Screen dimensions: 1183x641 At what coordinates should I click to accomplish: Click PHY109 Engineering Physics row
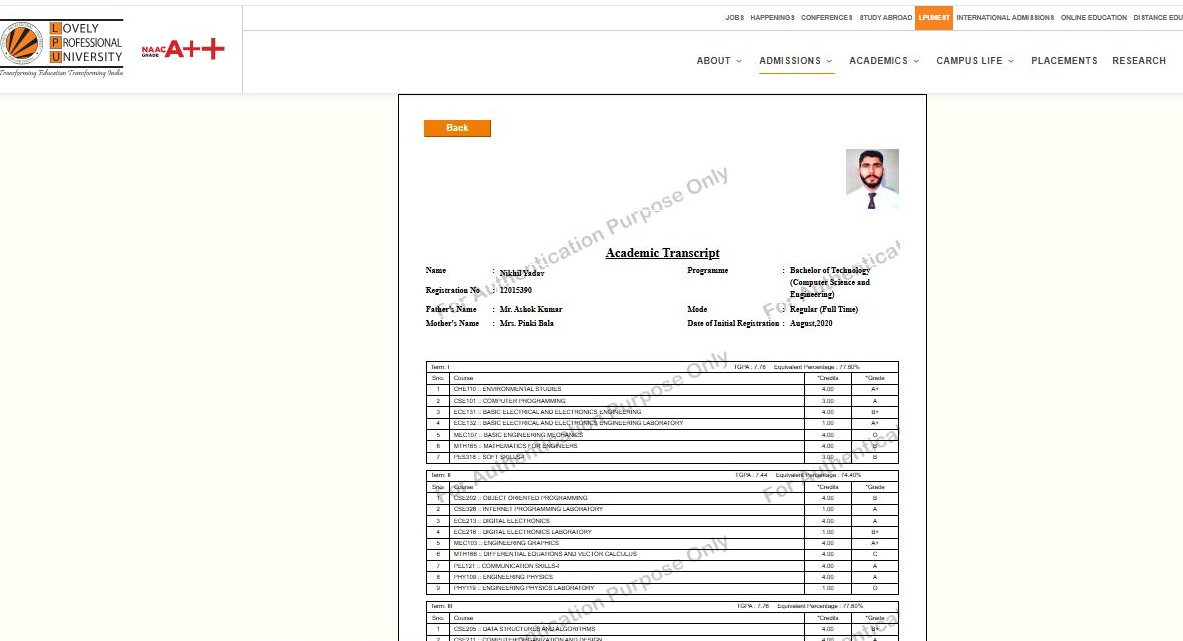(x=662, y=577)
